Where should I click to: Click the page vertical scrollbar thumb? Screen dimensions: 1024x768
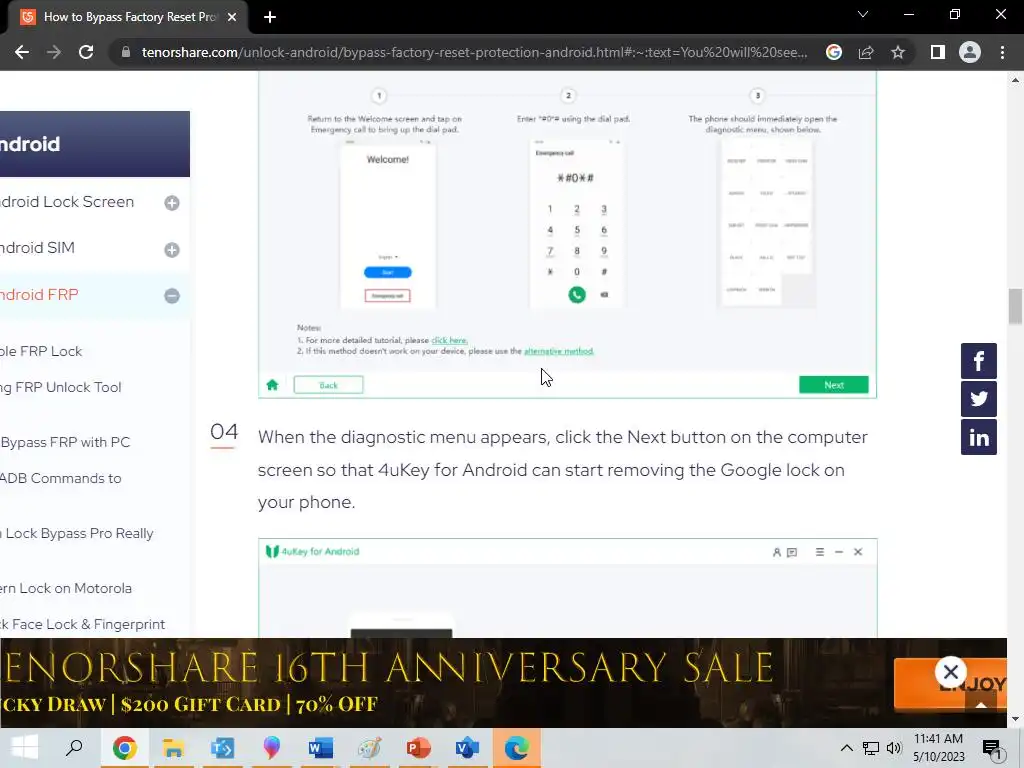1015,306
